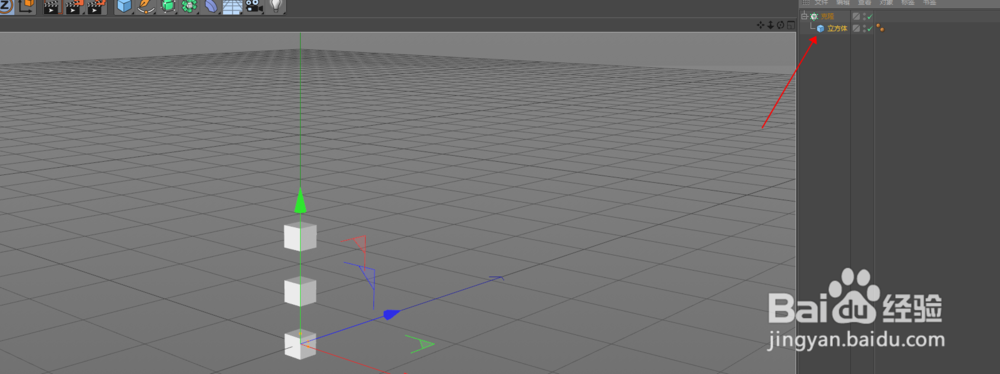Click the Light bulb icon
This screenshot has height=374, width=1000.
pyautogui.click(x=276, y=6)
